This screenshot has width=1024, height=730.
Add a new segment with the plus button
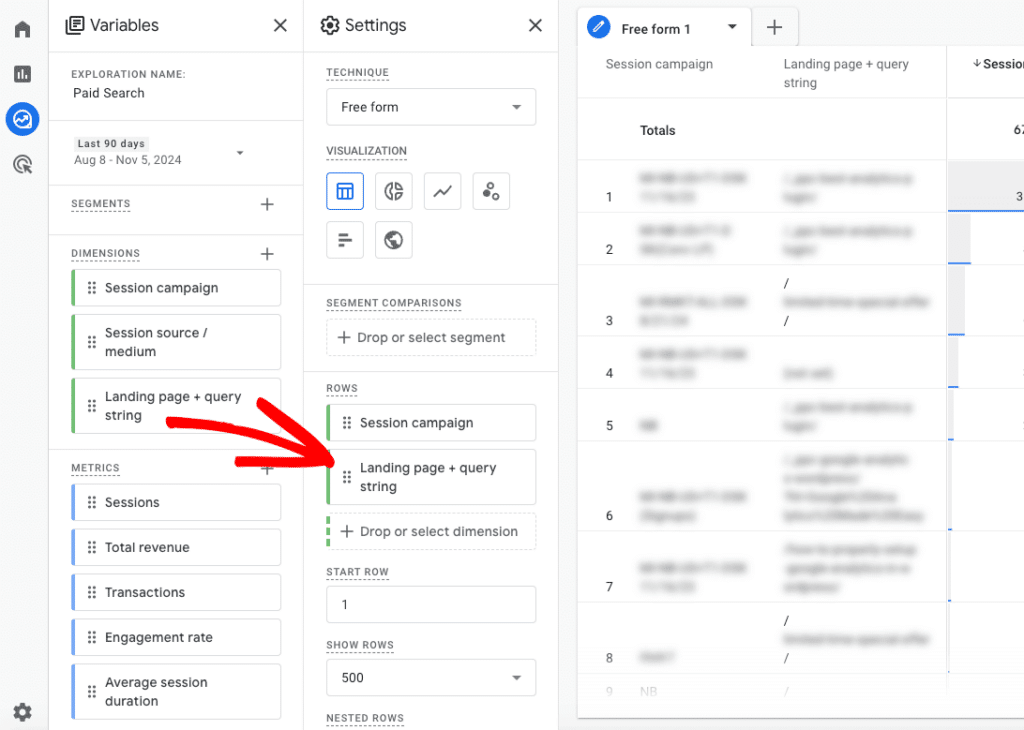point(267,203)
